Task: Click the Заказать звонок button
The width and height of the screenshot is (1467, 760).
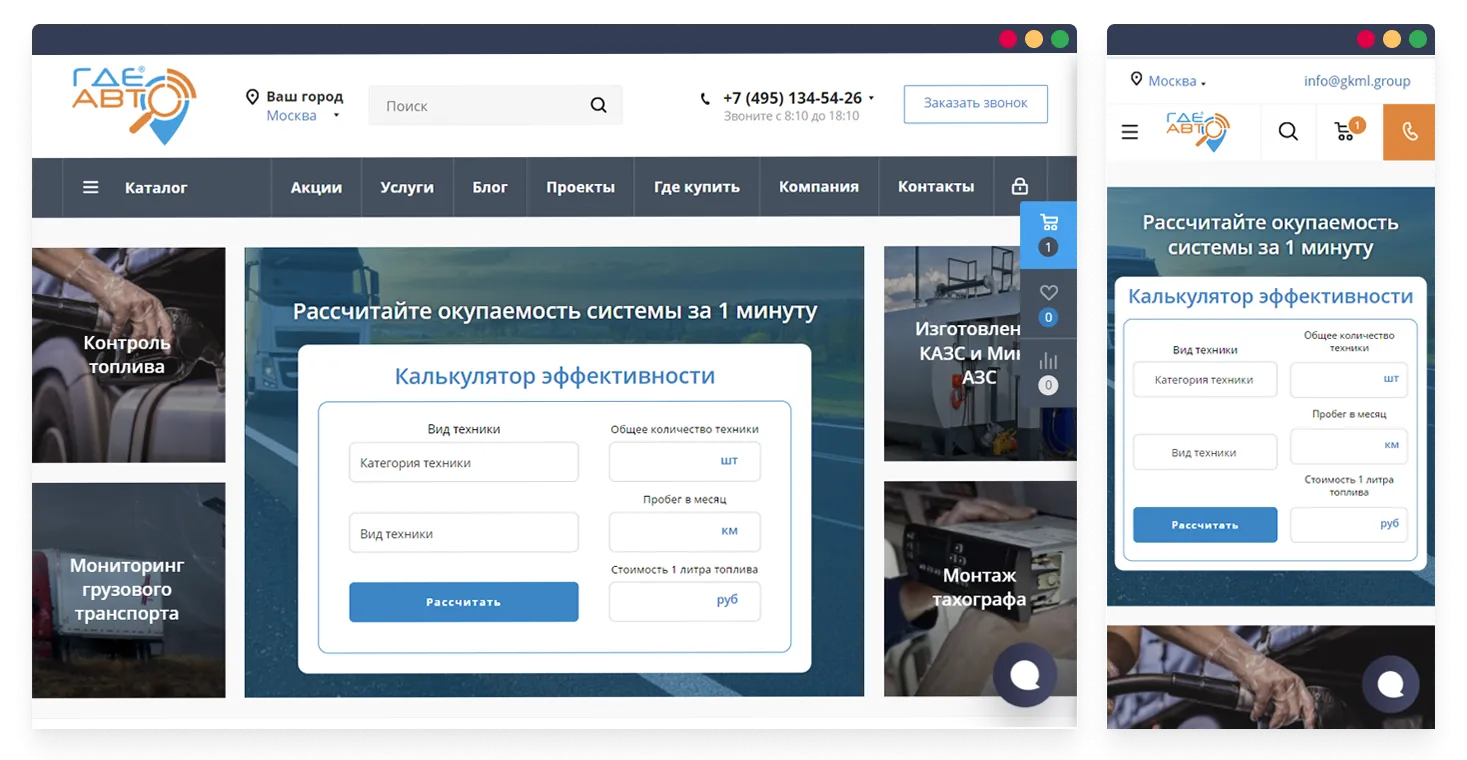Action: point(975,104)
